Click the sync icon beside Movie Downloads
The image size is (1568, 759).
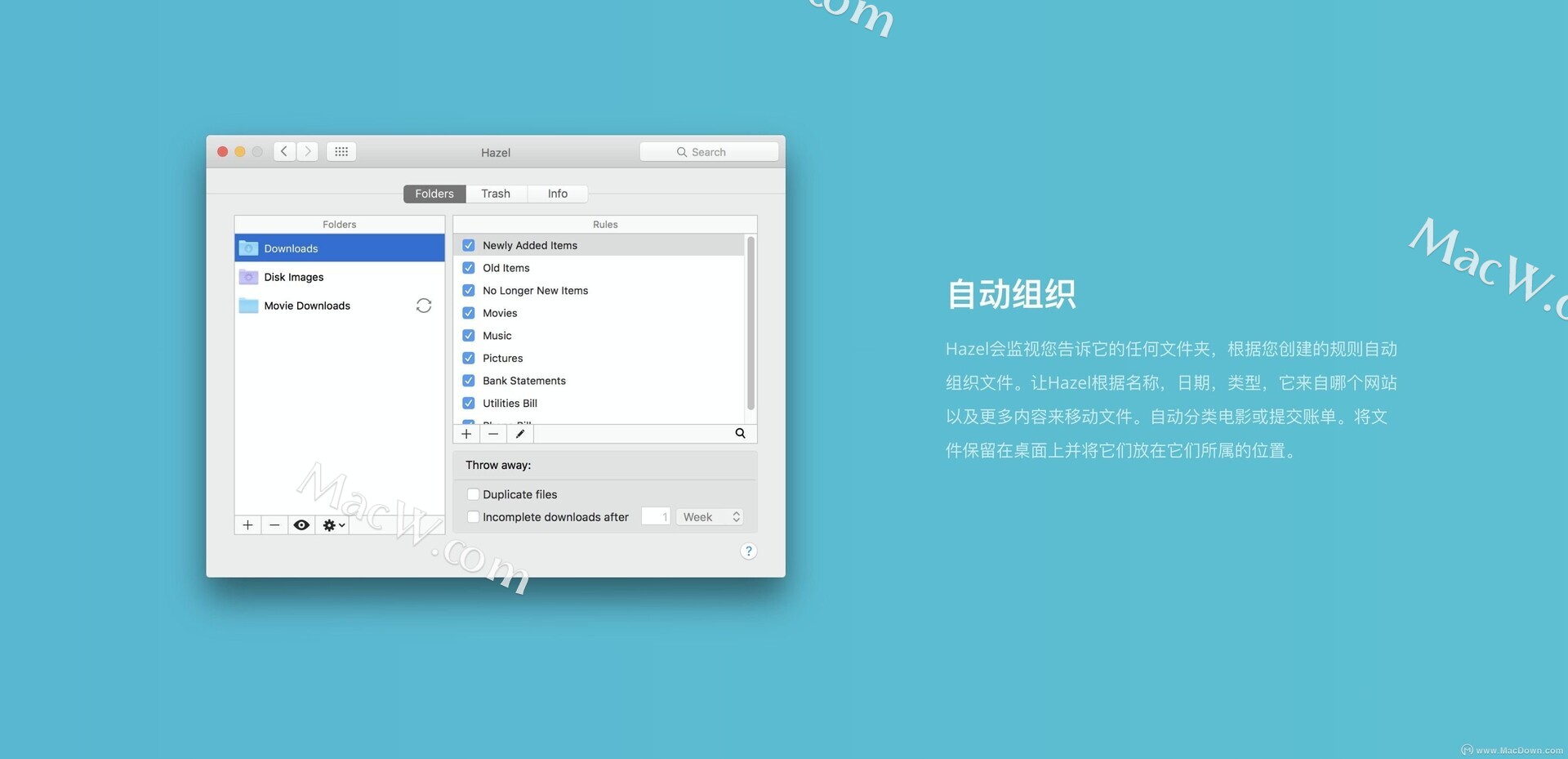pos(423,306)
